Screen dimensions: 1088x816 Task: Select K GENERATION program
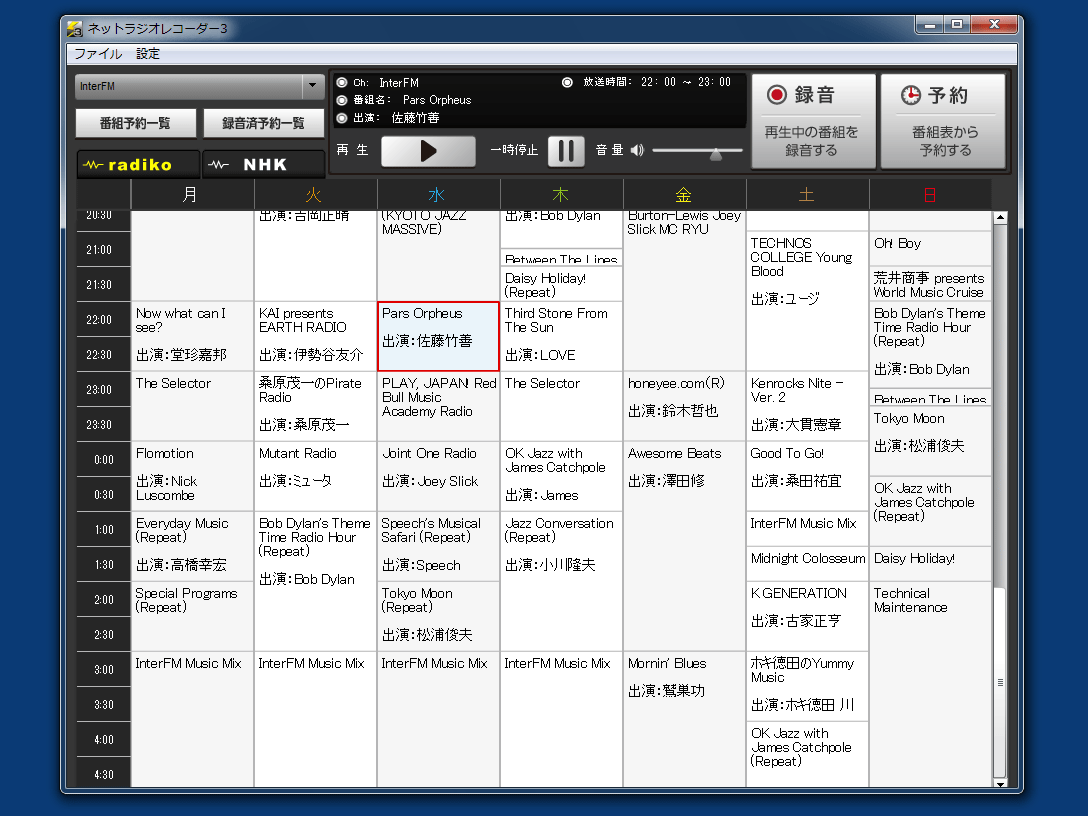[x=808, y=616]
